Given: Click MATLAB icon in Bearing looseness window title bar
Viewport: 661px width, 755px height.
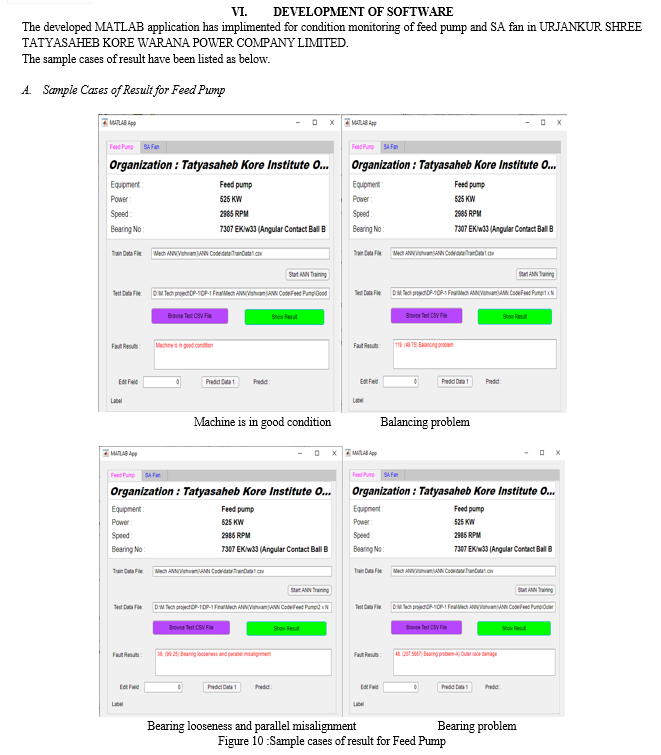Looking at the screenshot, I should 106,453.
